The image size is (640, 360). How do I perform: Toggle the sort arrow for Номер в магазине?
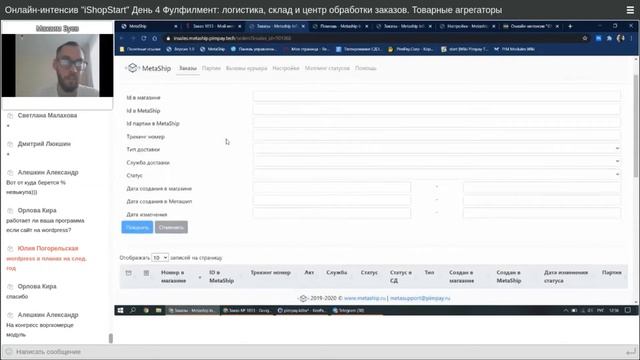click(x=200, y=277)
